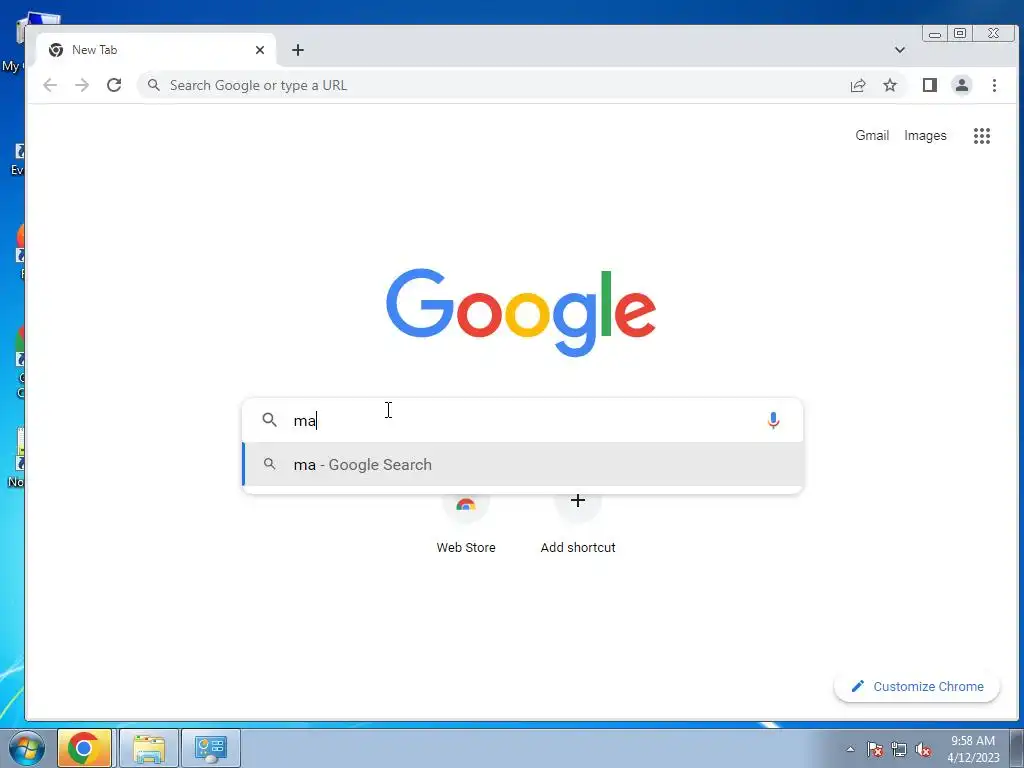Click the Customize Chrome button
This screenshot has height=768, width=1024.
(x=917, y=686)
